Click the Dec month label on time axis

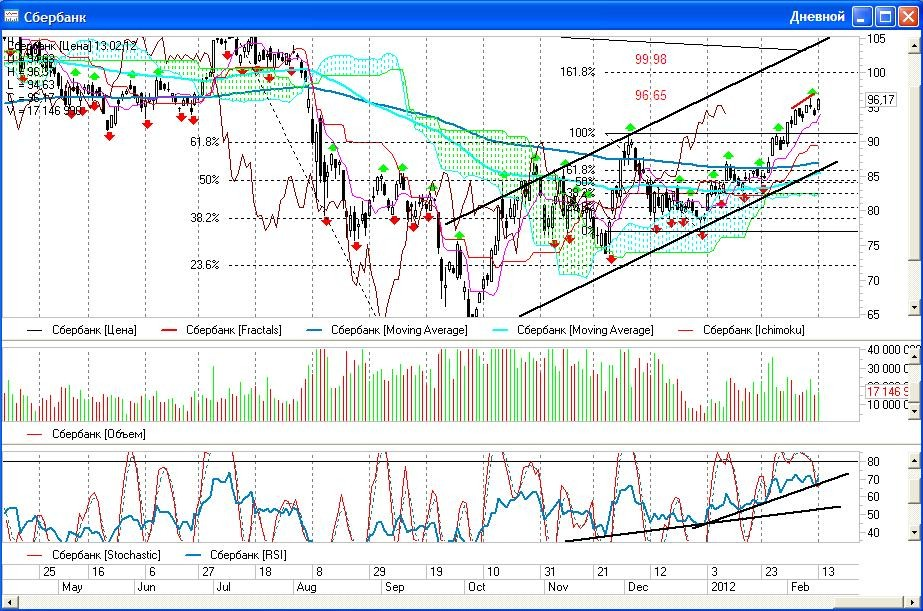[x=638, y=587]
